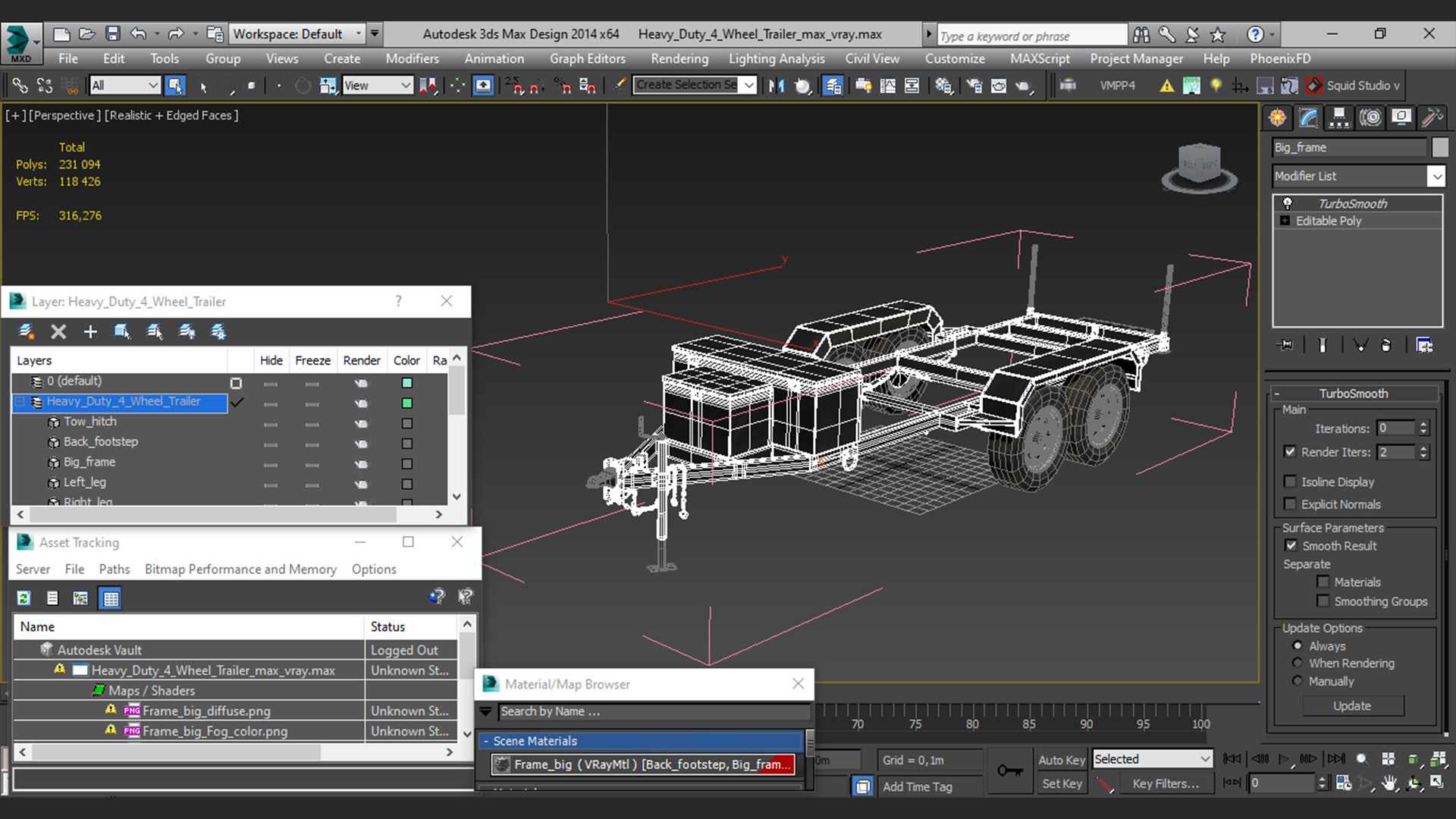Open the Selected key filter dropdown

point(1152,759)
